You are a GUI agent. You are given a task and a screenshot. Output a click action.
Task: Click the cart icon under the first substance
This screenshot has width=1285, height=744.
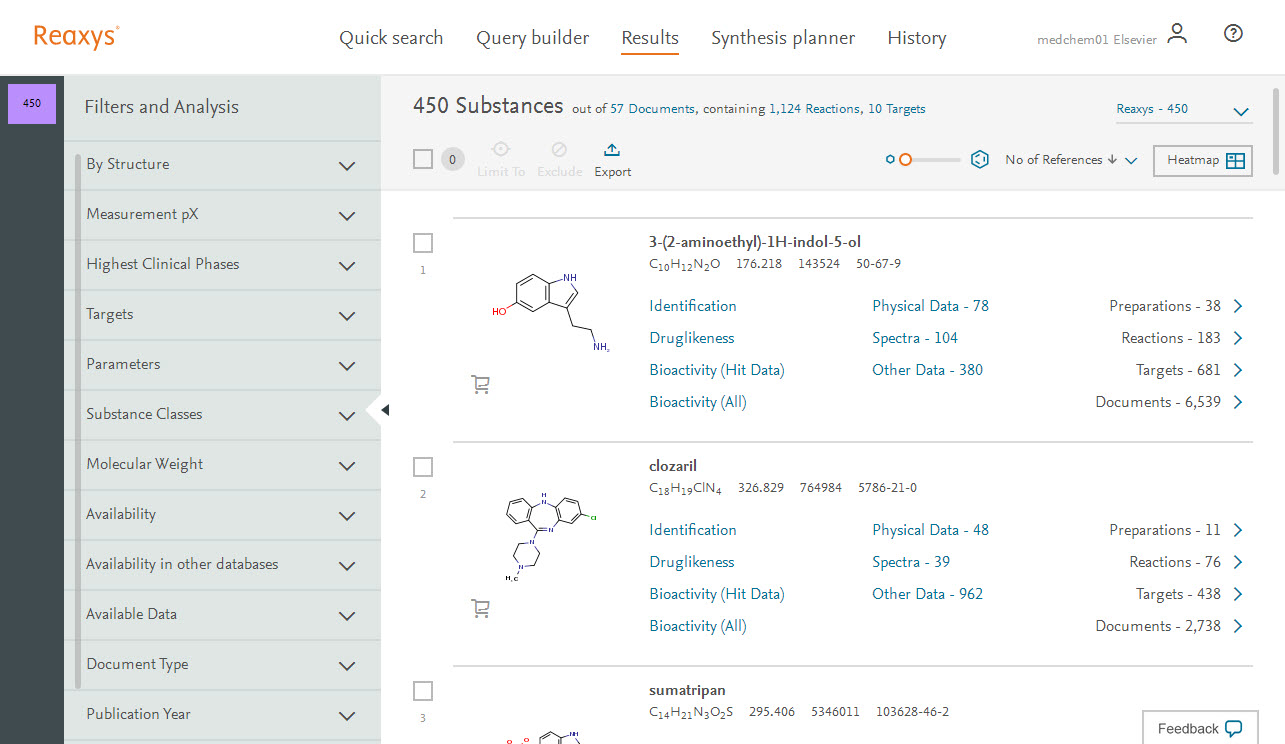point(480,384)
